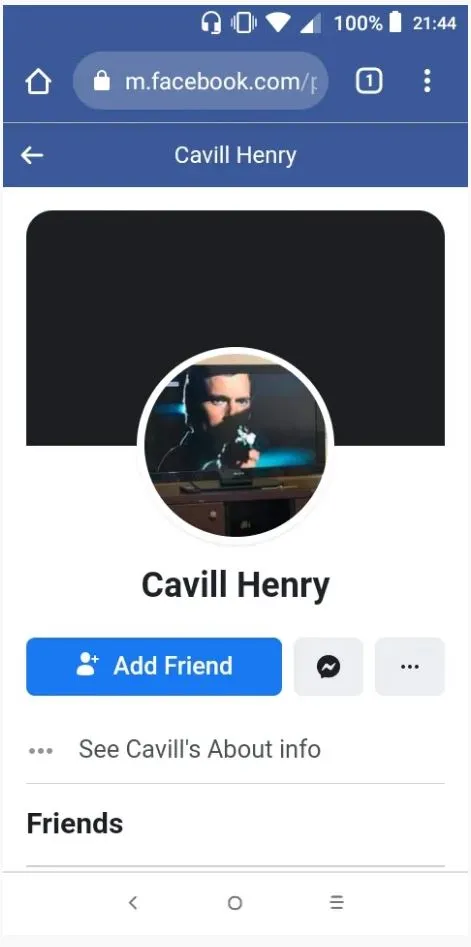
Task: Tap the ellipsis icon beside About info
Action: pyautogui.click(x=40, y=751)
